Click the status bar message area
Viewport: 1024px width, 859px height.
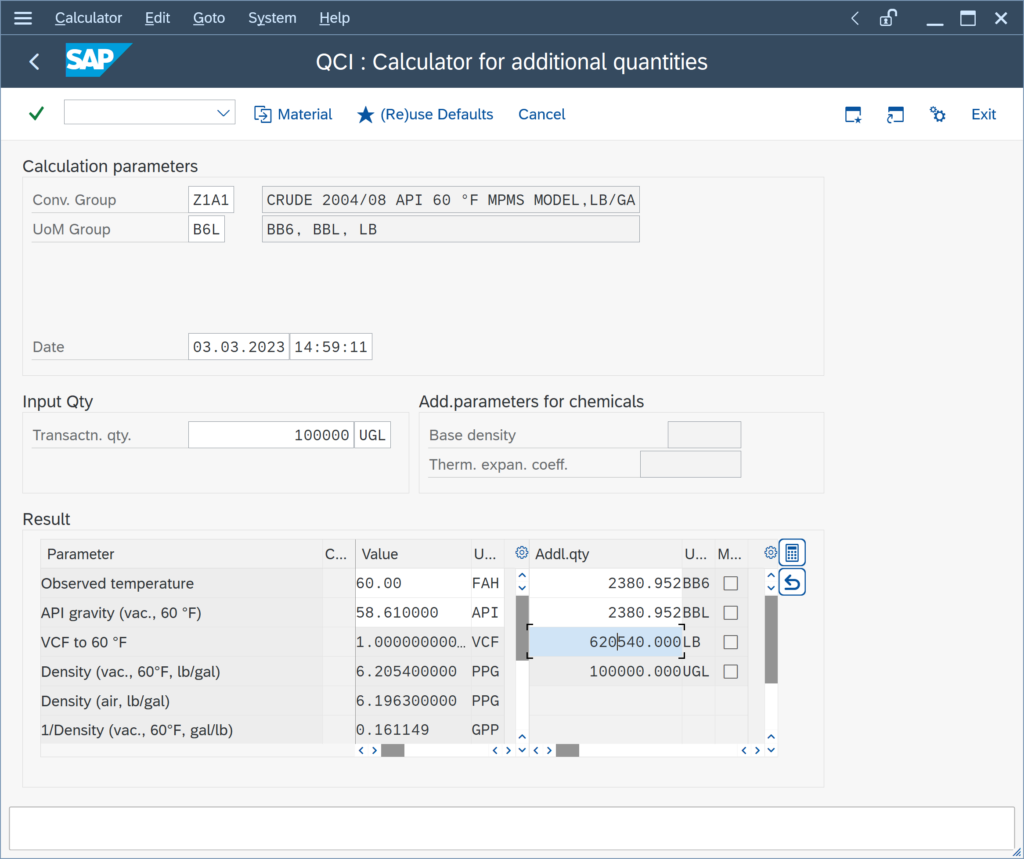[x=511, y=829]
